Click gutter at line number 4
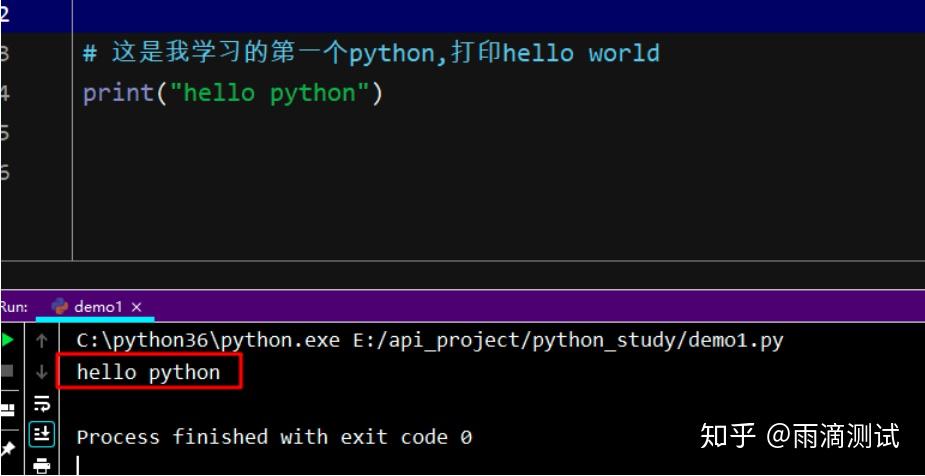This screenshot has height=476, width=925. [x=5, y=93]
